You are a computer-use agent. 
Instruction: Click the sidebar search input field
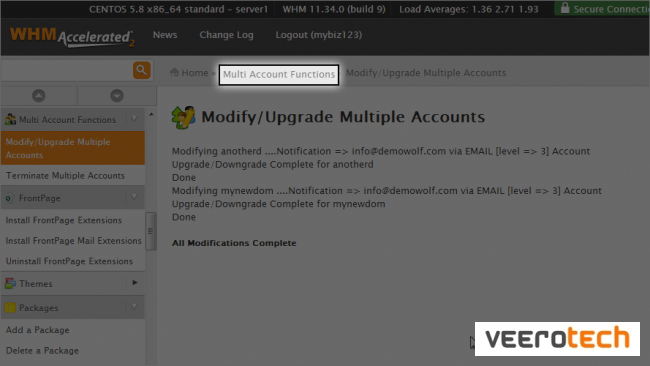[x=67, y=70]
